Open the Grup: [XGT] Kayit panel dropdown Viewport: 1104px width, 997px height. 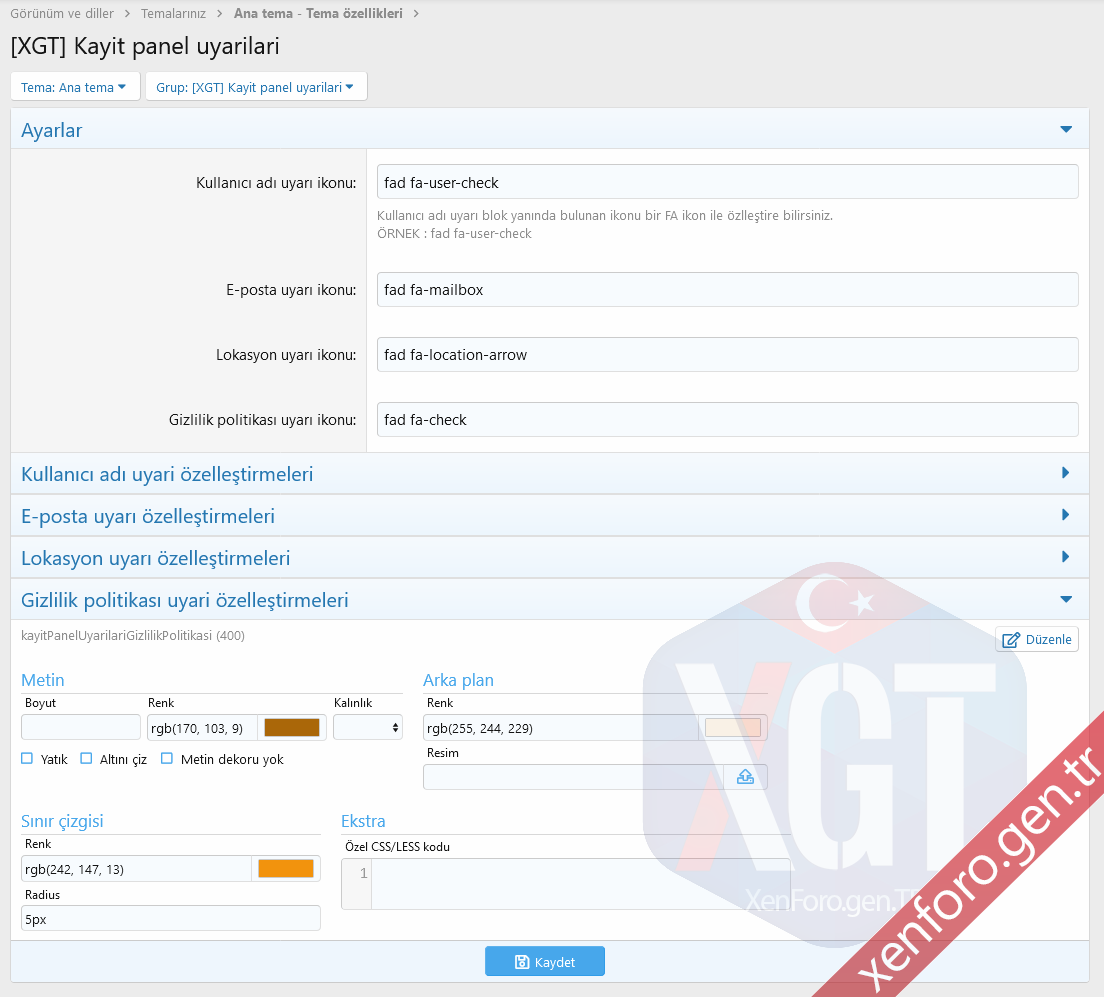click(255, 87)
